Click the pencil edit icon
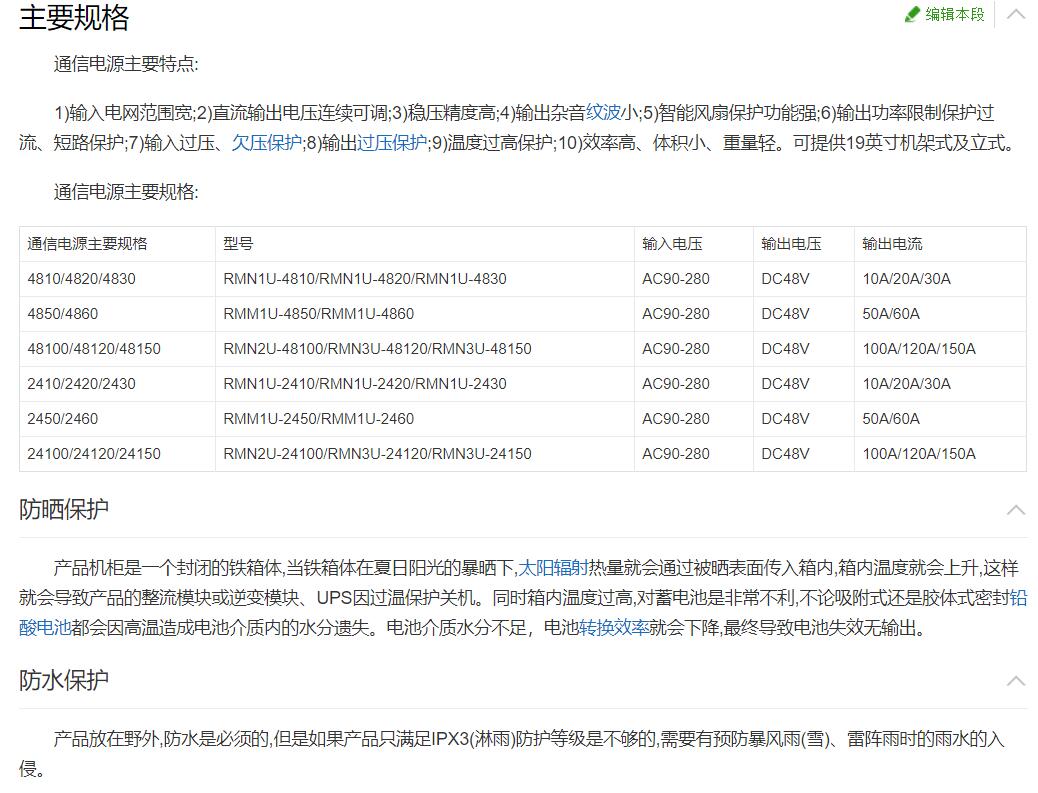Screen dimensions: 1038x793 point(912,14)
